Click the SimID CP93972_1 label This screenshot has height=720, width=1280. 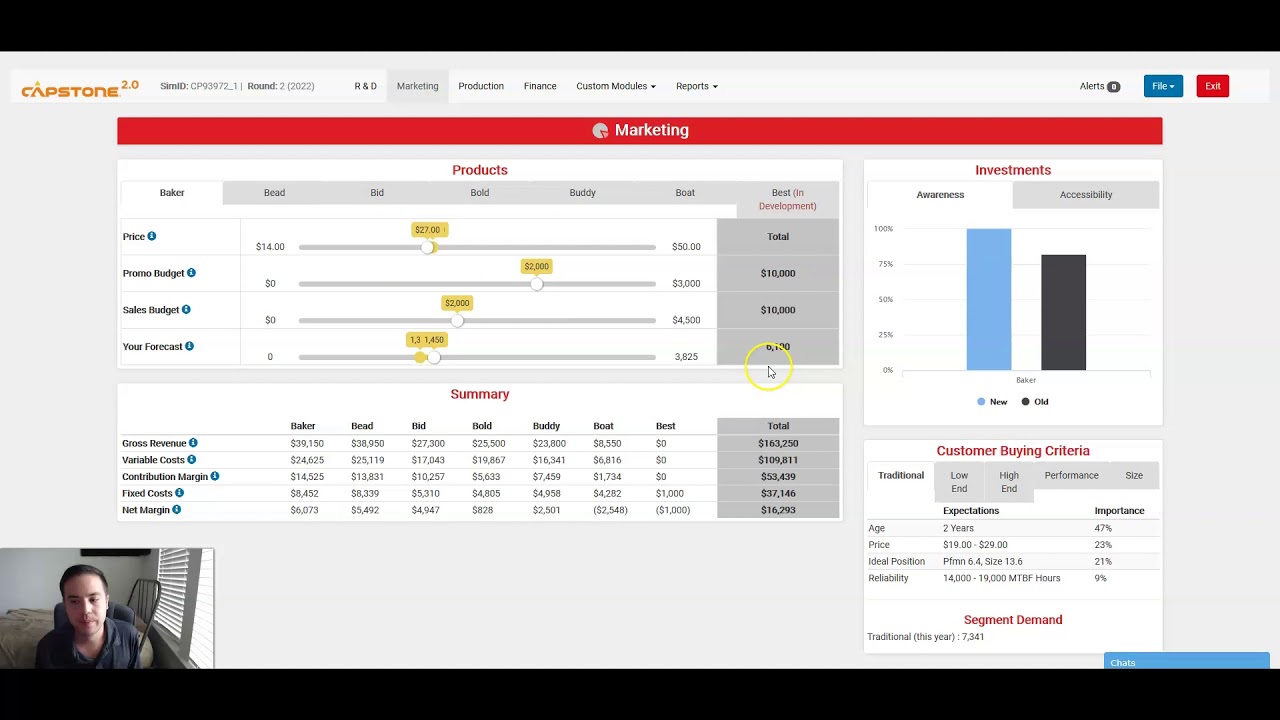(x=198, y=86)
